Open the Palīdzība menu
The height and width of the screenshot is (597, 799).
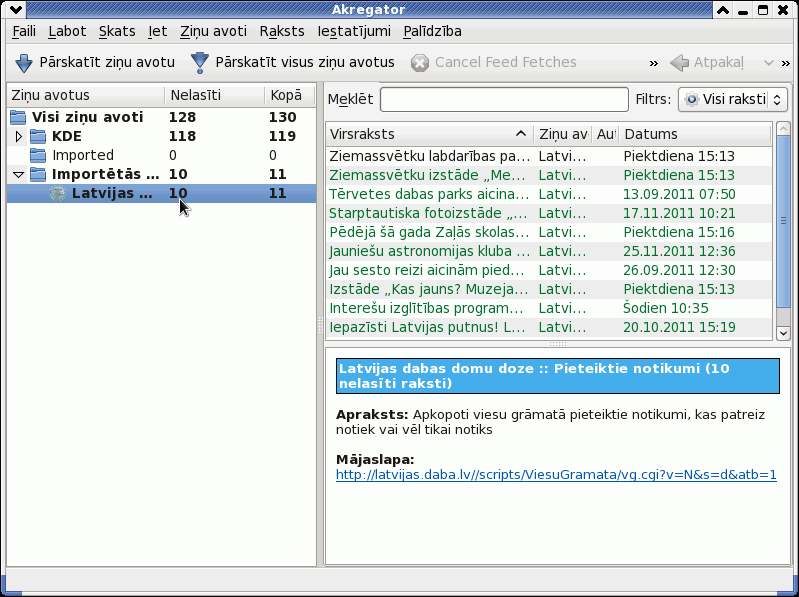click(432, 31)
